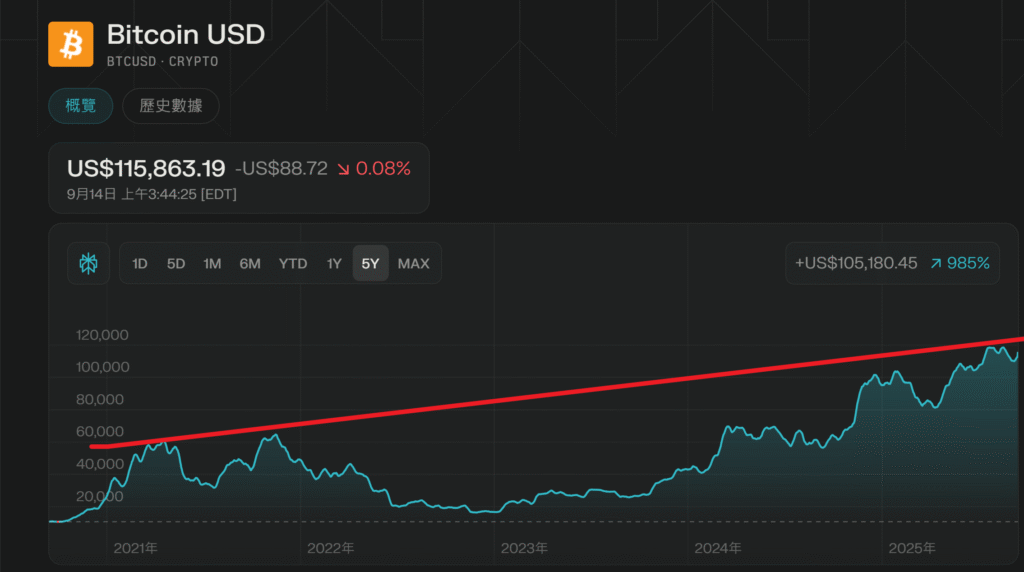Select the 1D time range
The height and width of the screenshot is (572, 1024).
[140, 264]
